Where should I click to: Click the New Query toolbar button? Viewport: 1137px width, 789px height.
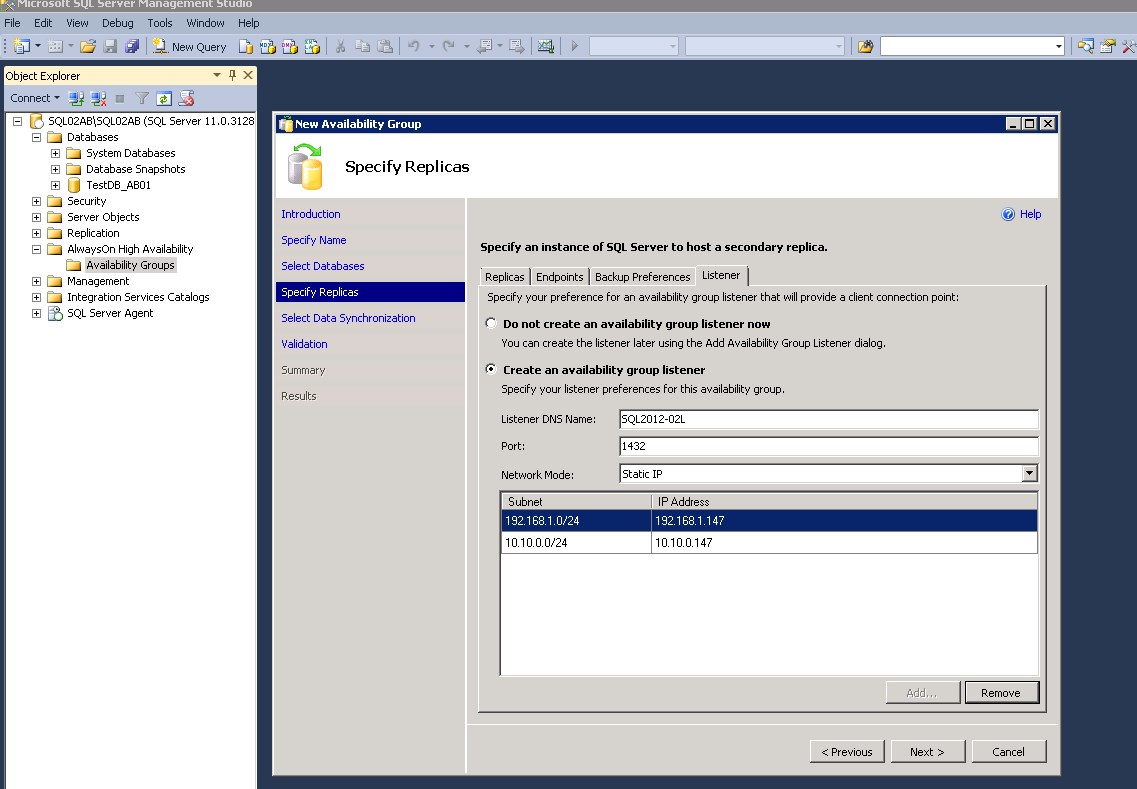(189, 46)
